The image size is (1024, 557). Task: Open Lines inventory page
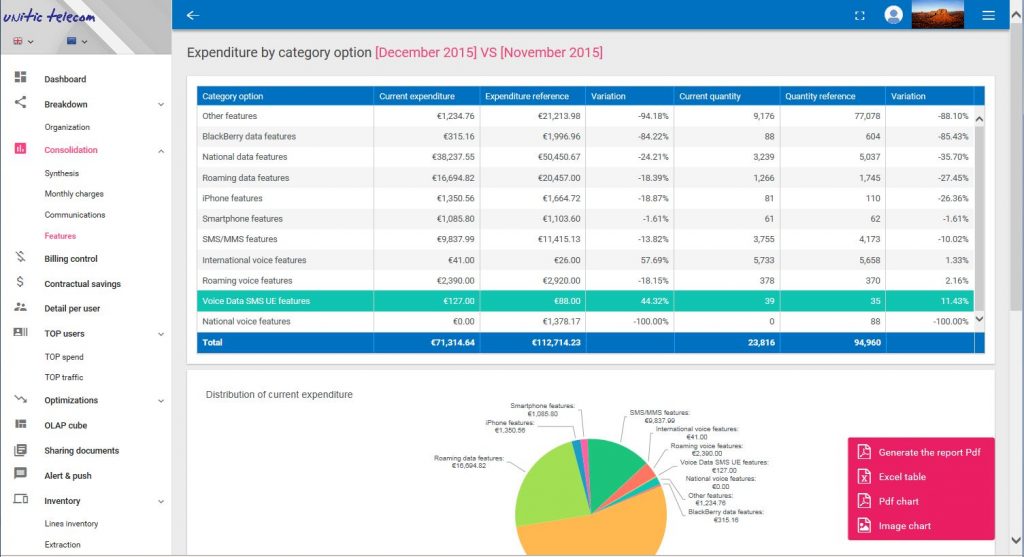pos(71,524)
